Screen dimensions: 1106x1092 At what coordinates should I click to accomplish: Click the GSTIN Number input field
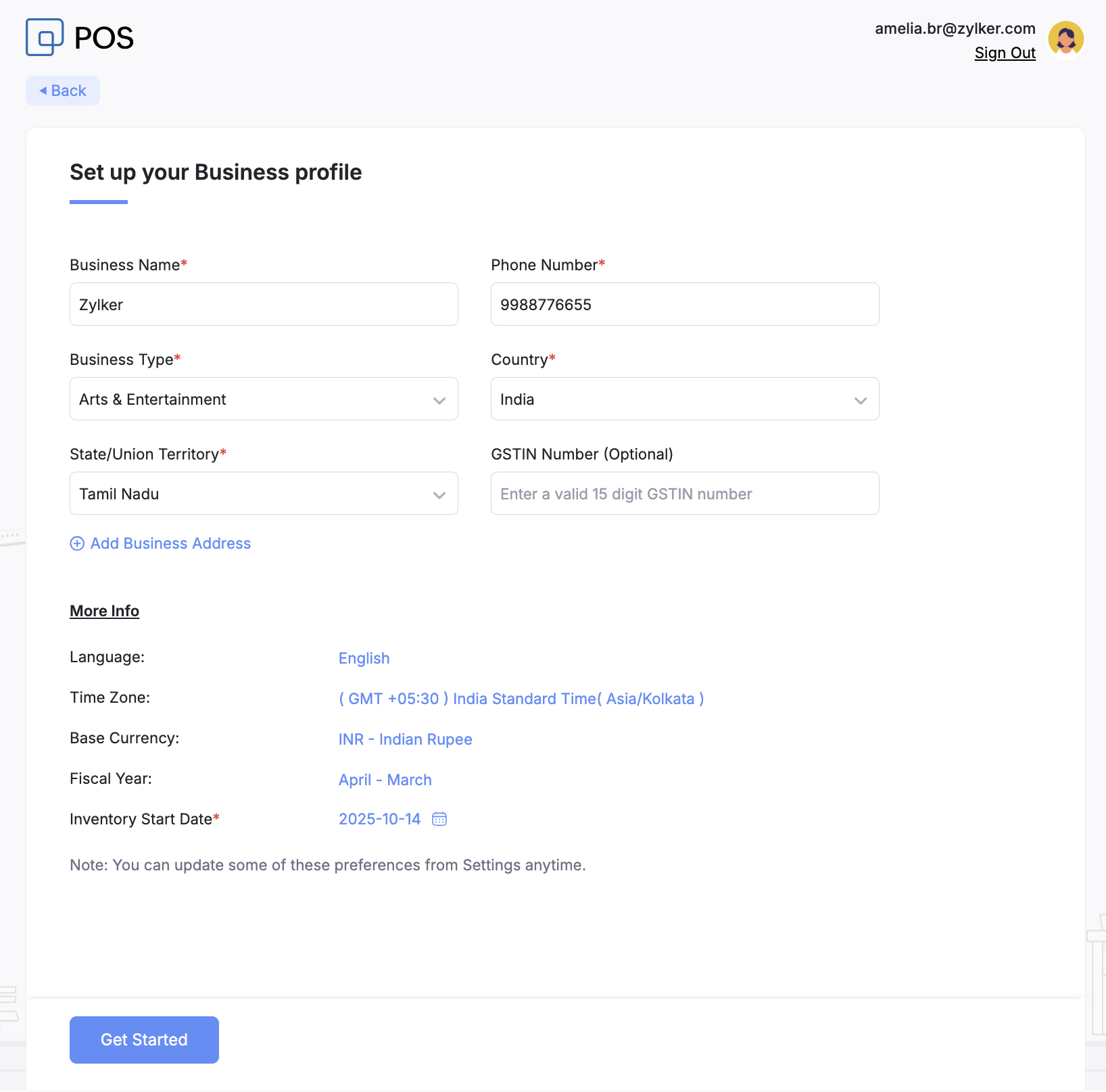[x=684, y=494]
